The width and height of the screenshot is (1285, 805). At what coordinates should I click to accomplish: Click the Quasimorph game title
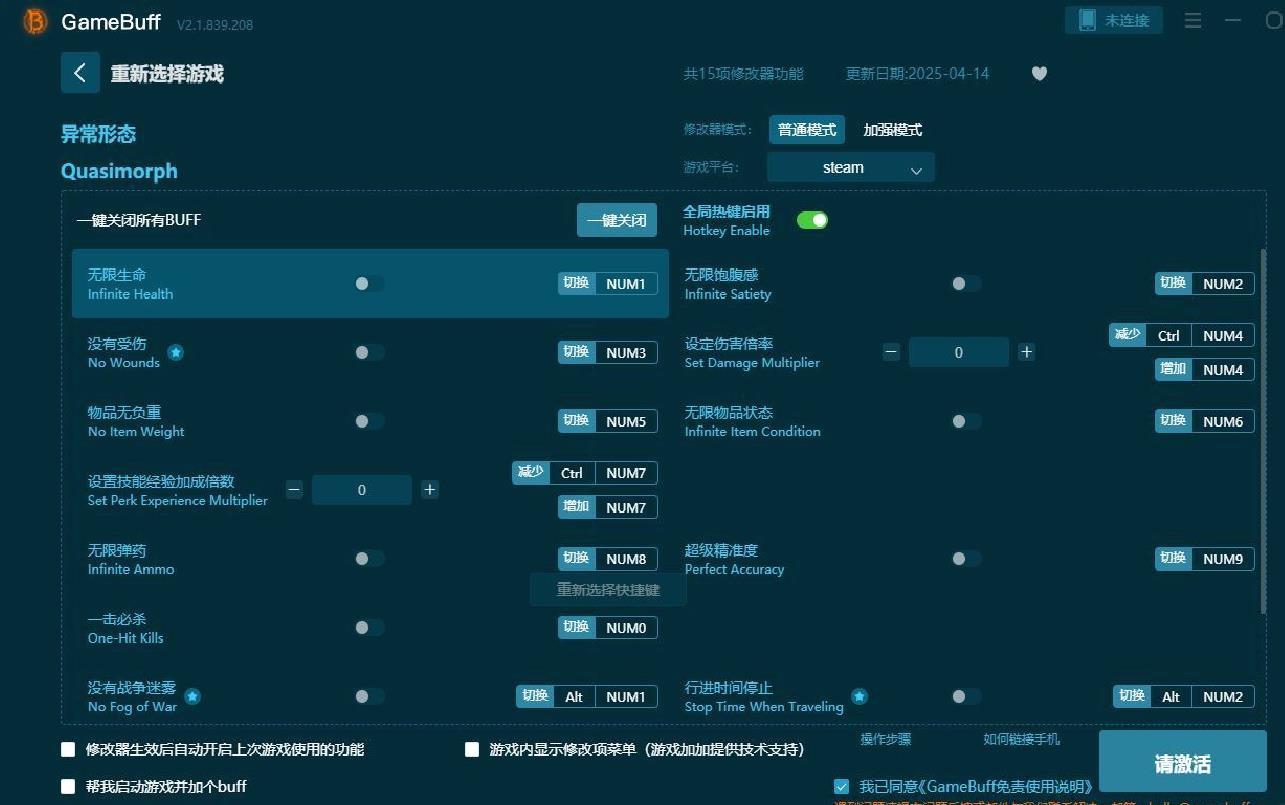[x=119, y=171]
